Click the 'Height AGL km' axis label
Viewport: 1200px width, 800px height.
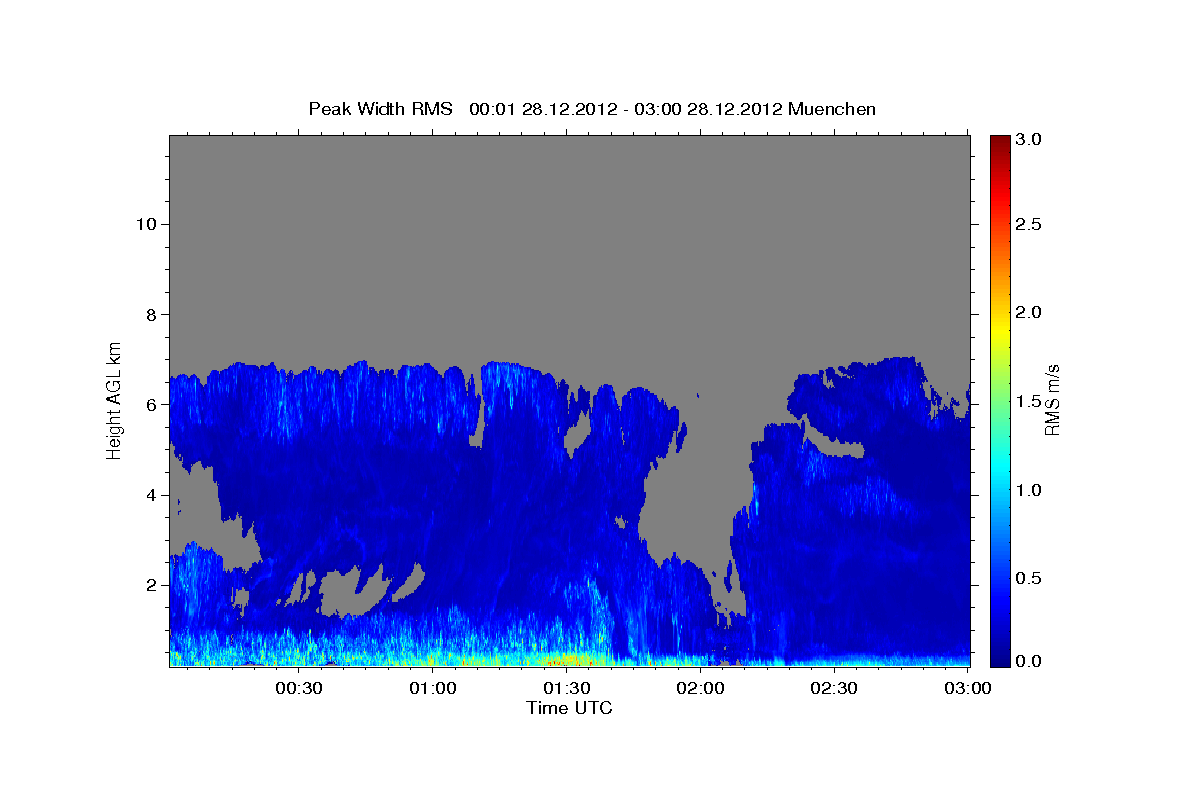pyautogui.click(x=115, y=399)
